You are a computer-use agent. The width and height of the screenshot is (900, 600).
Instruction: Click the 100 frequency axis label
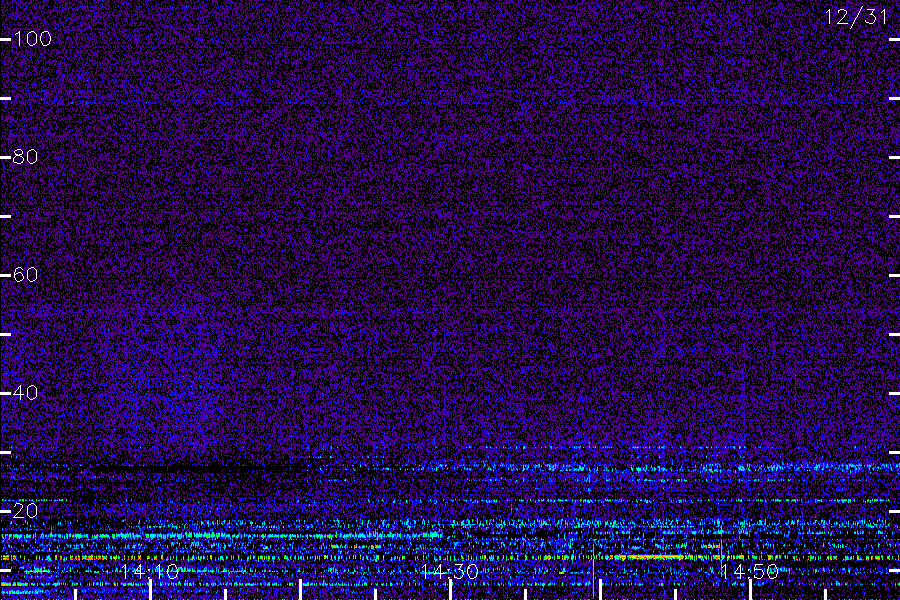[x=32, y=39]
